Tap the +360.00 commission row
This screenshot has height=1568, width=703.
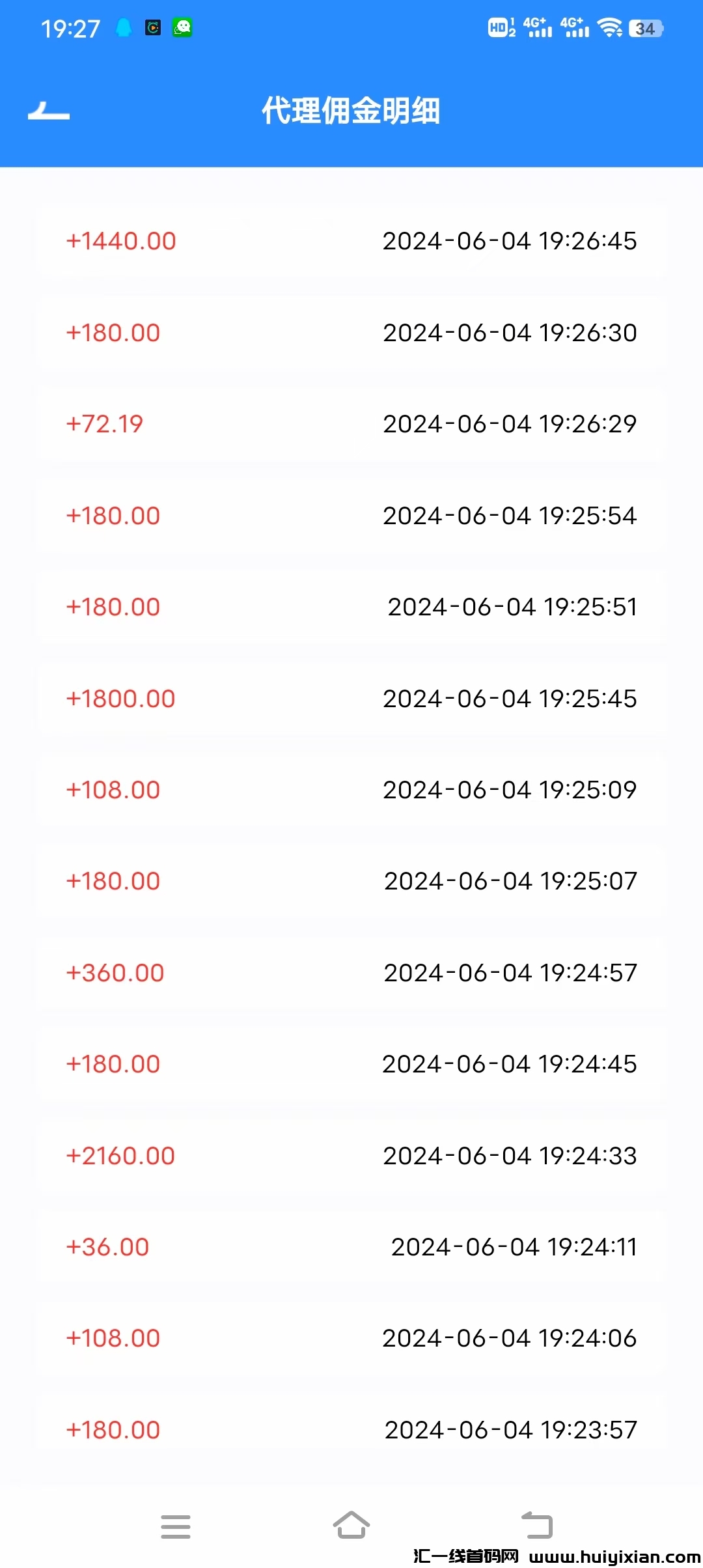click(x=351, y=973)
